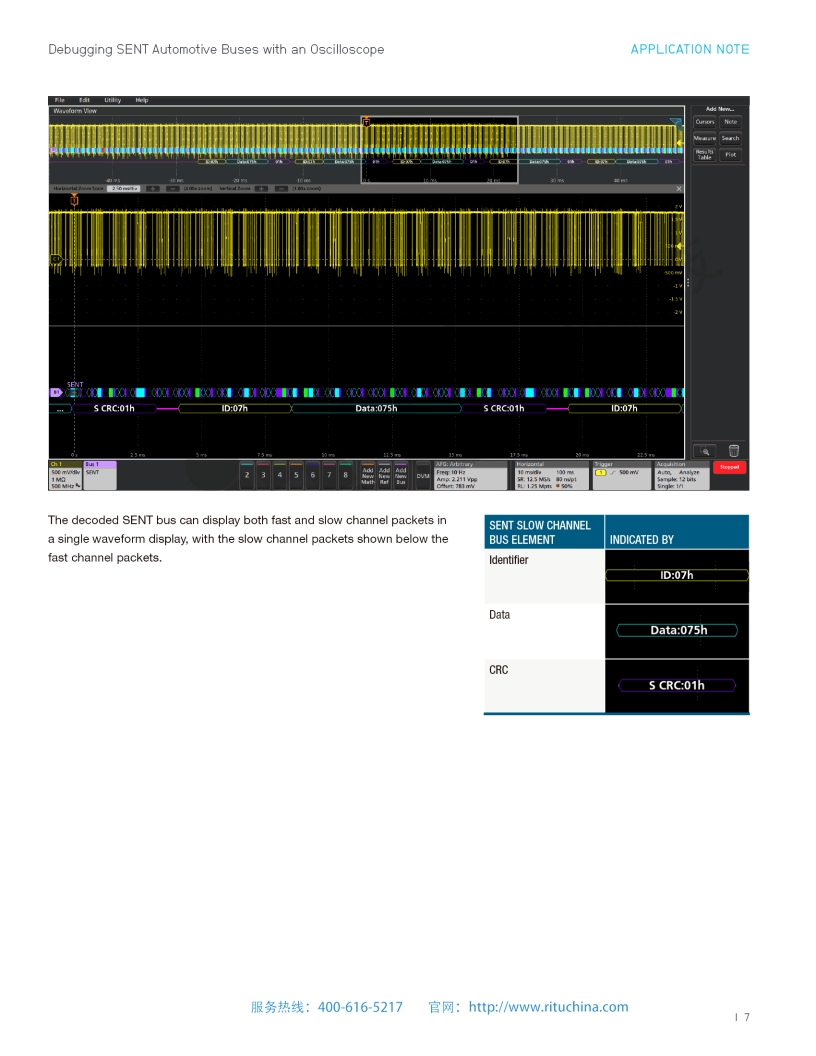The image size is (816, 1056).
Task: Open the Horizontal settings badge
Action: (550, 475)
